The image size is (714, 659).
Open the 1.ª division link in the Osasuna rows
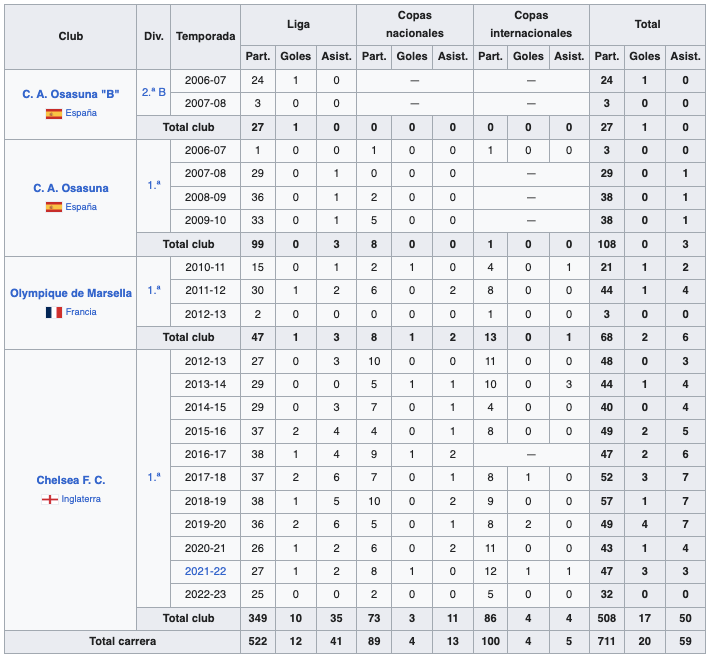[x=153, y=185]
